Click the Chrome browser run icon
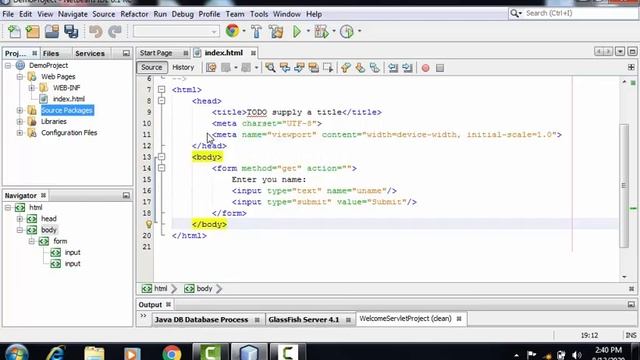The height and width of the screenshot is (360, 640). (x=232, y=31)
